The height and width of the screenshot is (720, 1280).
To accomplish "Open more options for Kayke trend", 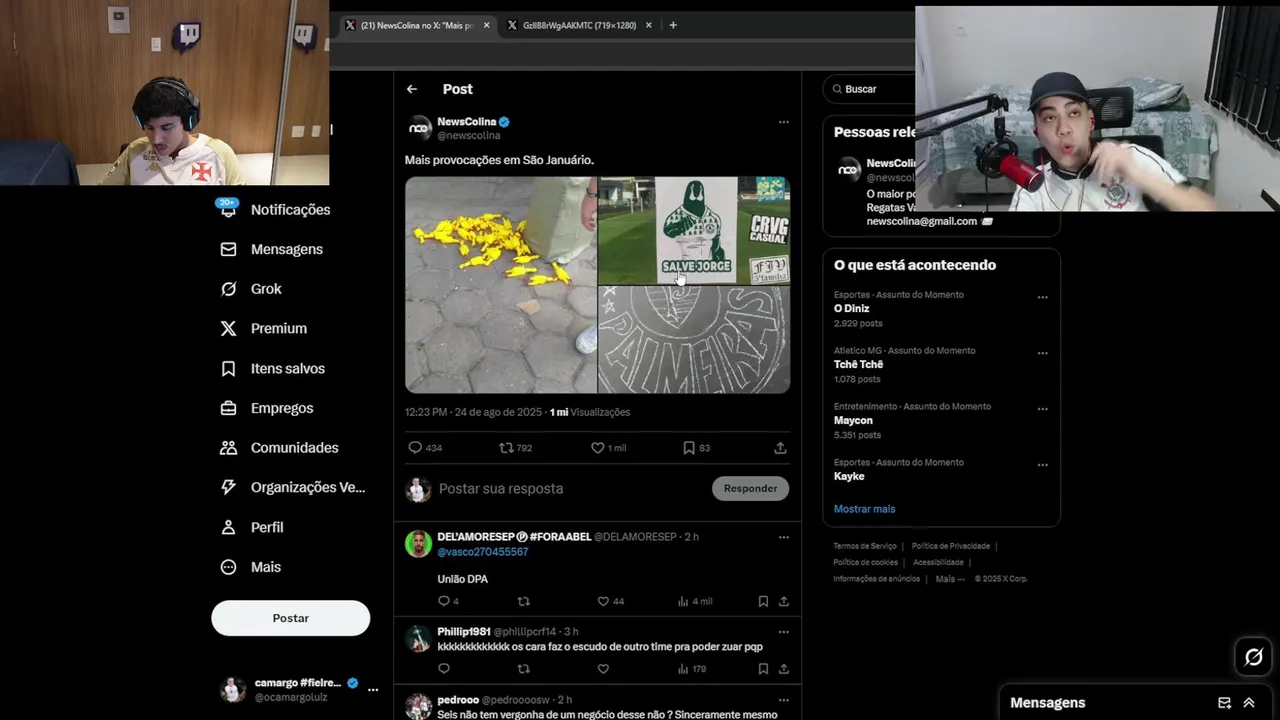I will pyautogui.click(x=1042, y=465).
